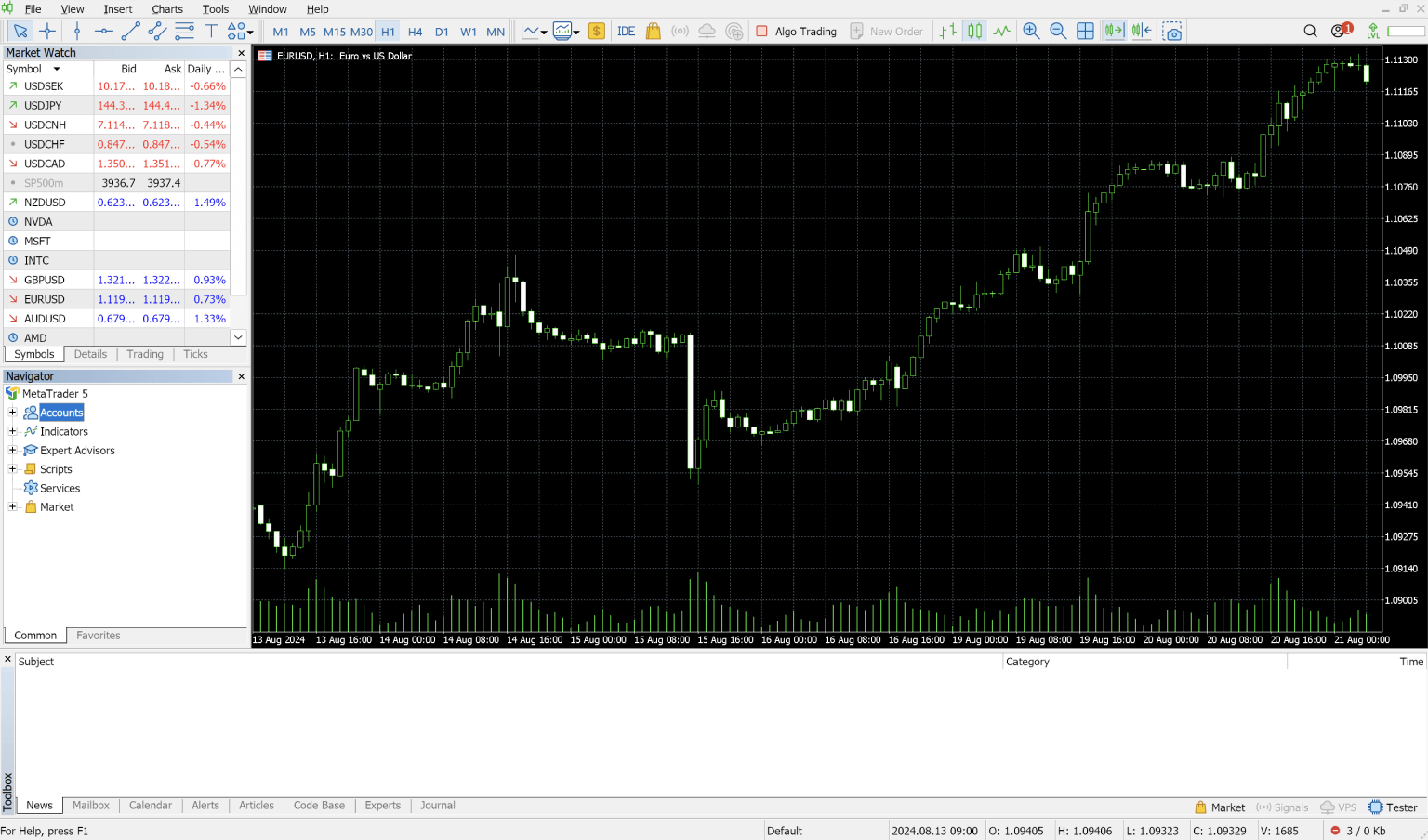Switch to bar chart display
Viewport: 1428px width, 840px height.
click(x=947, y=32)
